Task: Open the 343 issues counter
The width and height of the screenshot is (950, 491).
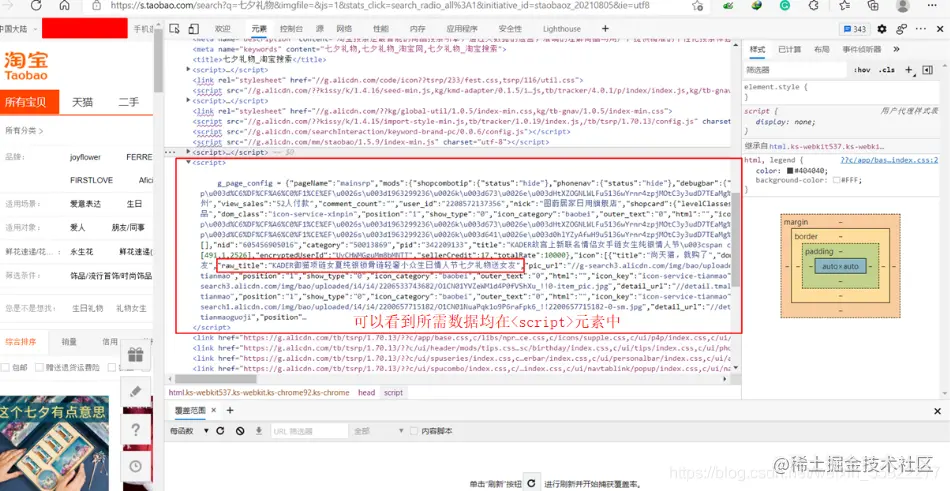Action: pyautogui.click(x=855, y=29)
